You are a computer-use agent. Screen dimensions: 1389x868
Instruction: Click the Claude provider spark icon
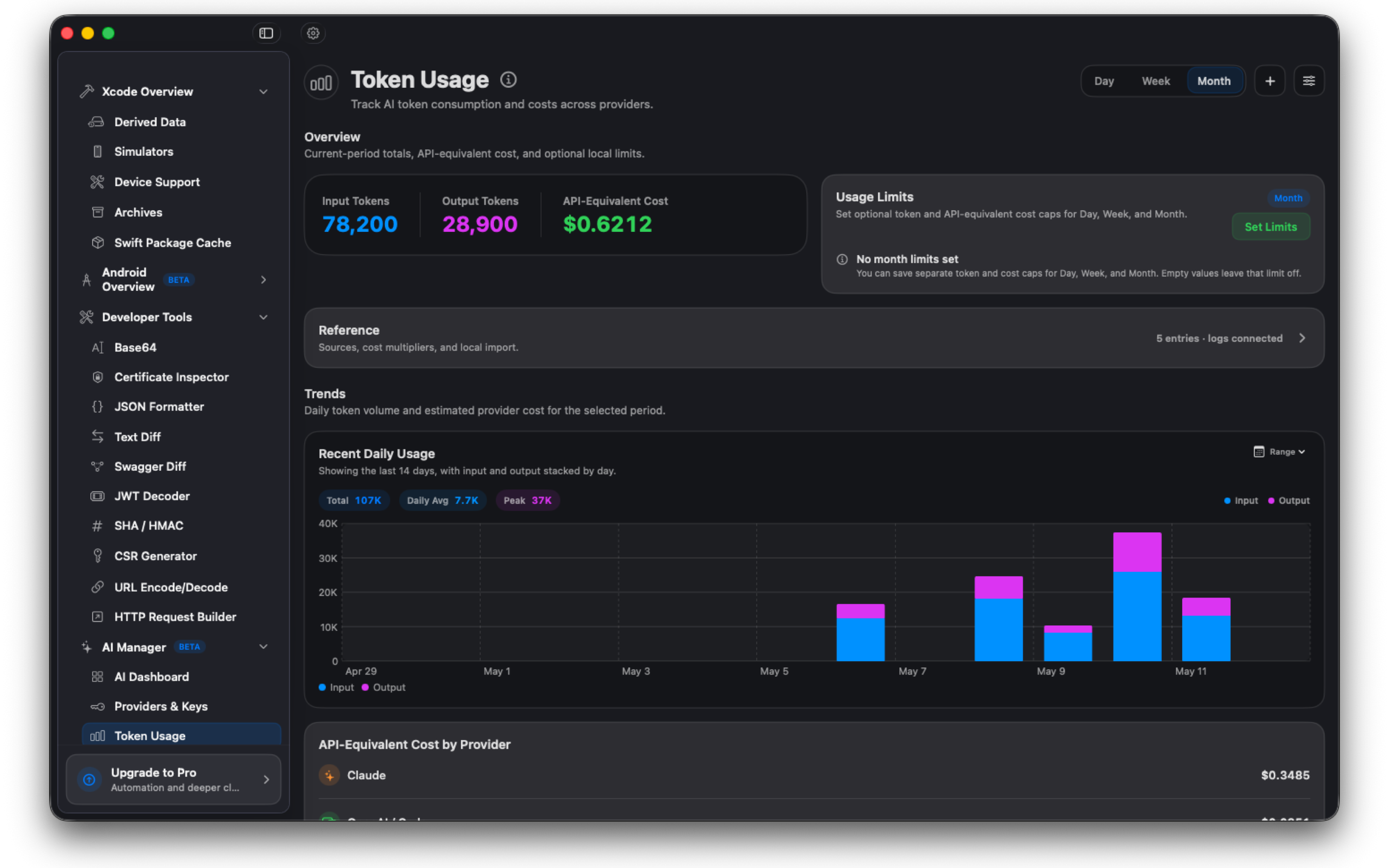pyautogui.click(x=329, y=775)
